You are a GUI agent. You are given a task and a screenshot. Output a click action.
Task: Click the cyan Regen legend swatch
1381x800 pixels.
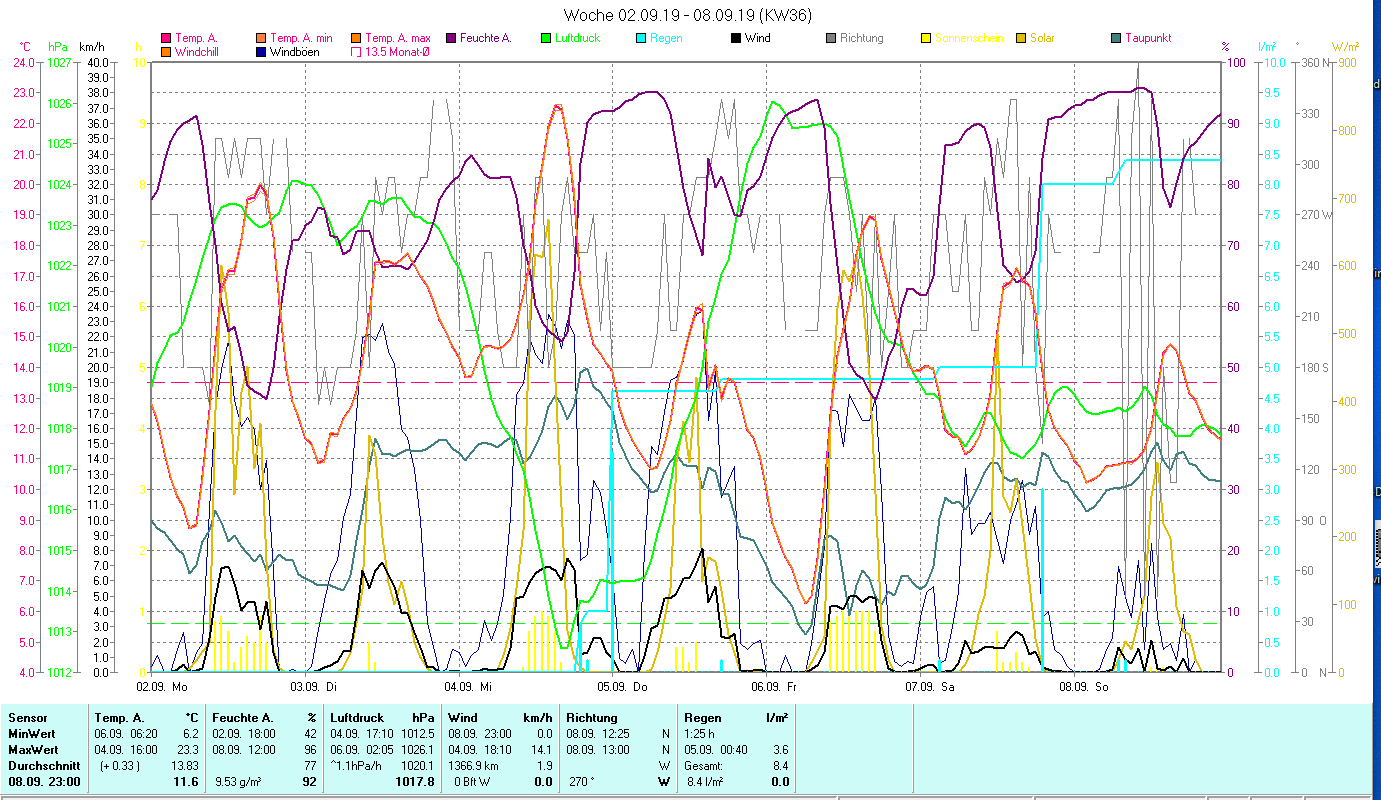[x=641, y=38]
